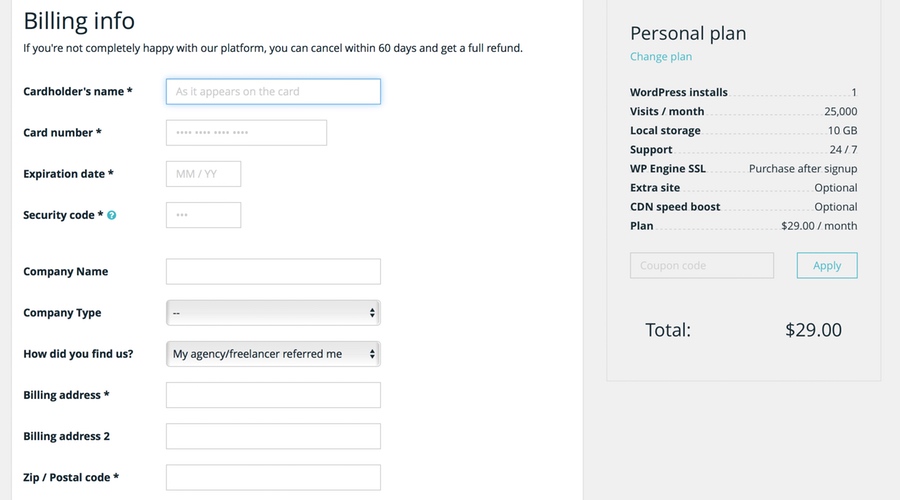Image resolution: width=900 pixels, height=500 pixels.
Task: Click the Billing address field
Action: 273,395
